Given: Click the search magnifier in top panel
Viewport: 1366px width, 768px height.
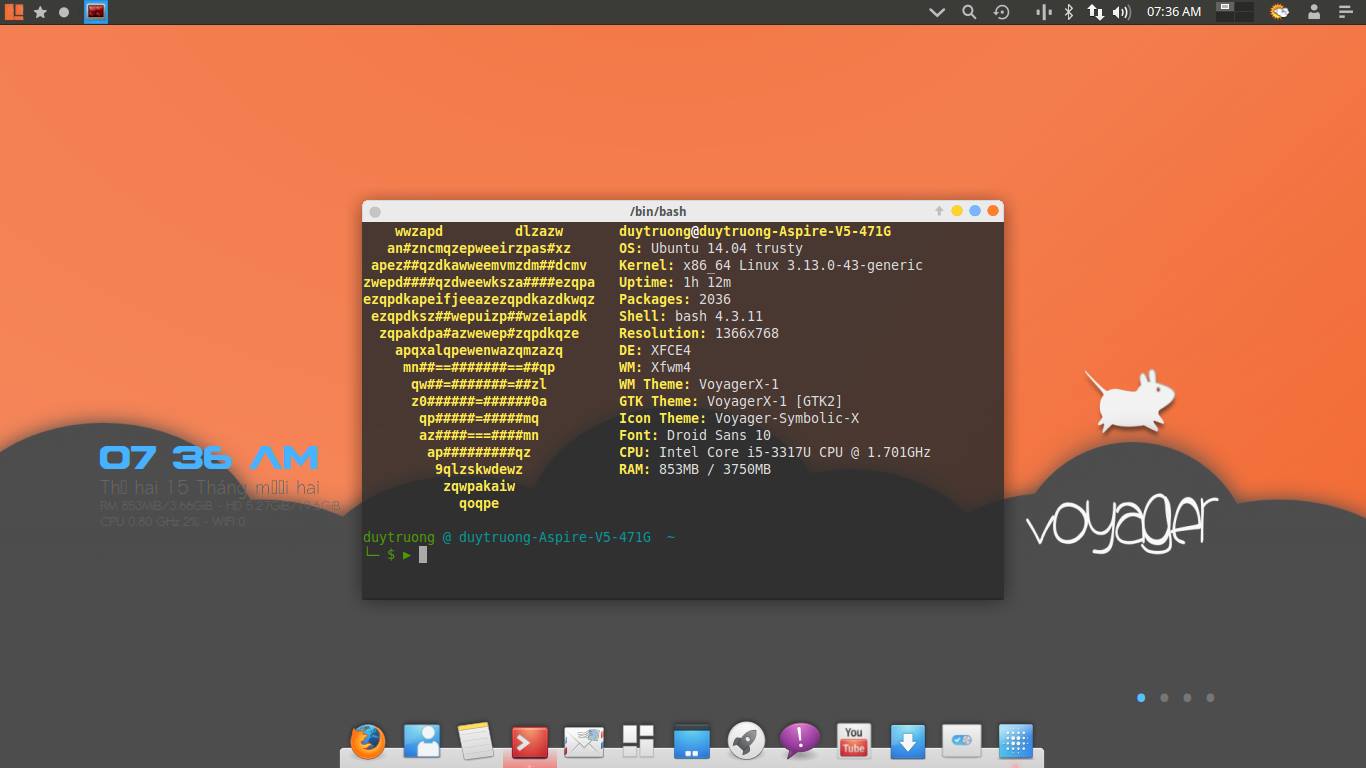Looking at the screenshot, I should pos(969,12).
